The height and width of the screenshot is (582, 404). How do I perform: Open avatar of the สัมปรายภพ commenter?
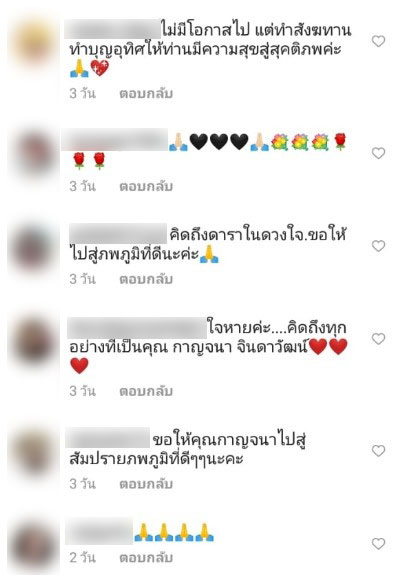34,452
